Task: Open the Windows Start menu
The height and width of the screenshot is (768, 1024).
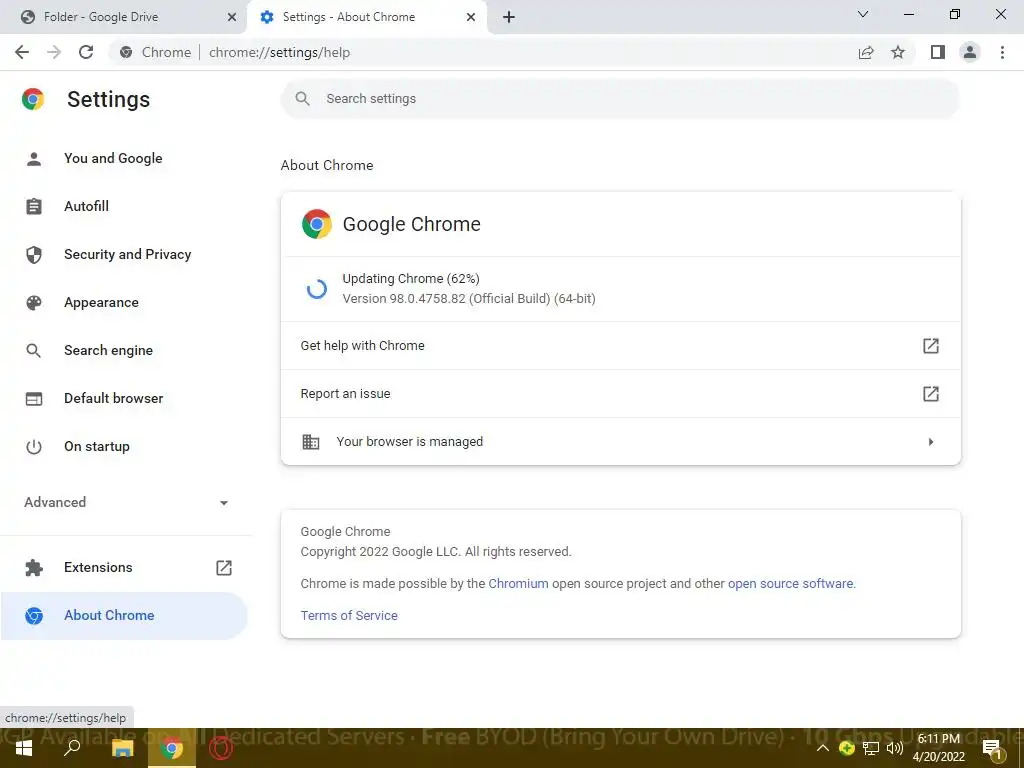Action: click(x=24, y=748)
